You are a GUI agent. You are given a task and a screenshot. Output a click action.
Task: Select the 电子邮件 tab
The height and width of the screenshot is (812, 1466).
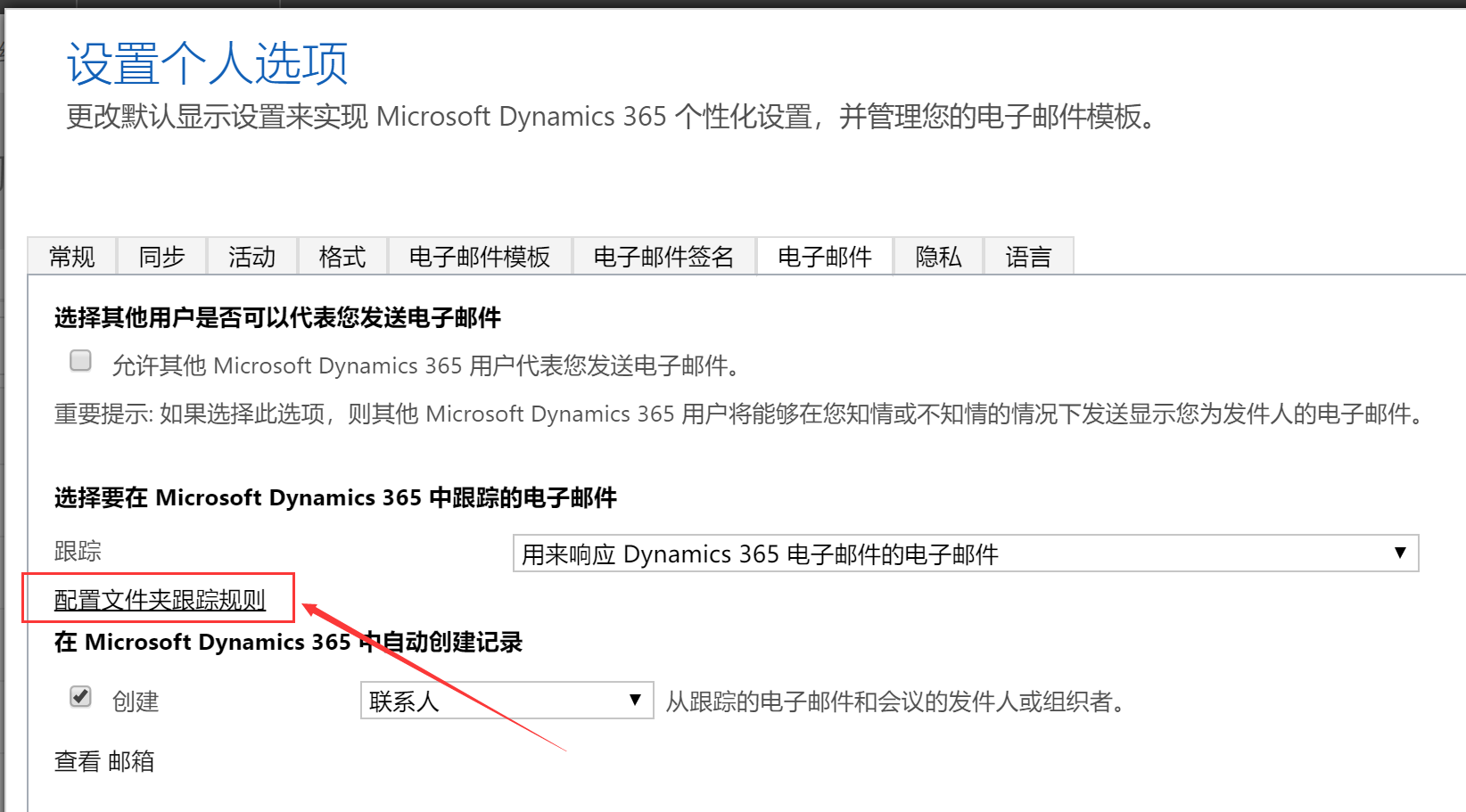[825, 257]
